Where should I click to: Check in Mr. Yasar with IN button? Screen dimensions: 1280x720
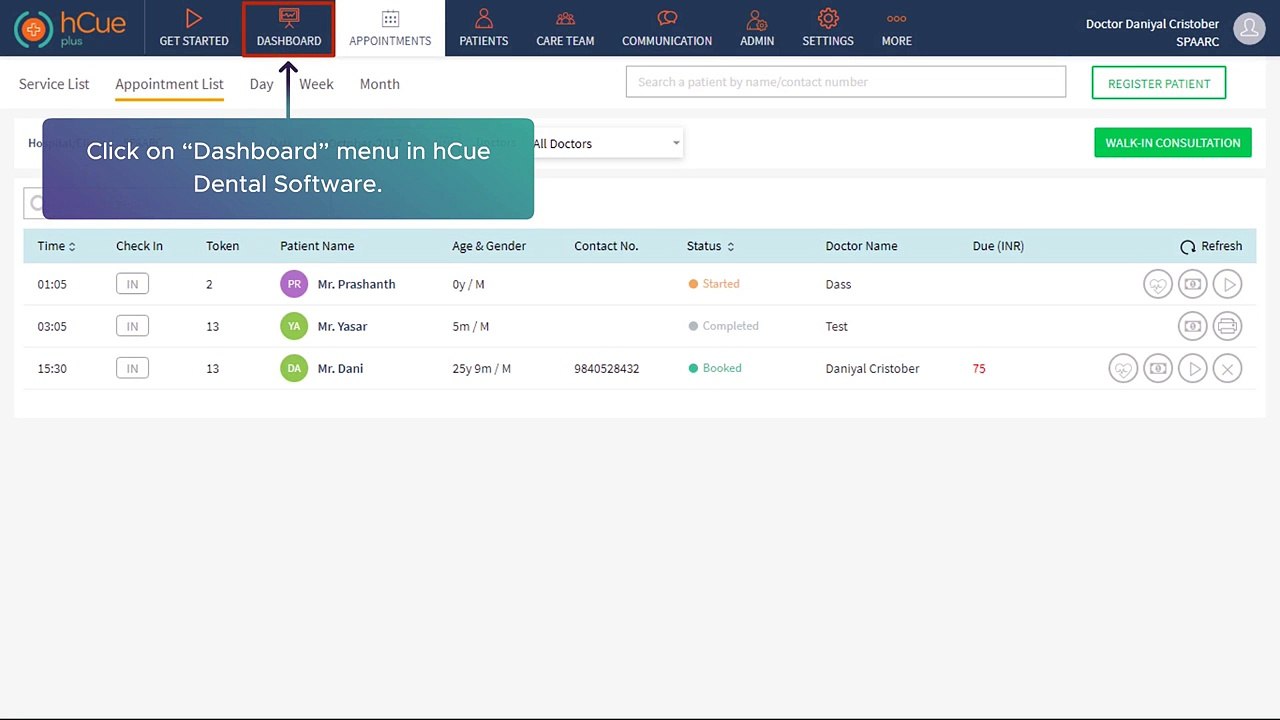pyautogui.click(x=132, y=326)
